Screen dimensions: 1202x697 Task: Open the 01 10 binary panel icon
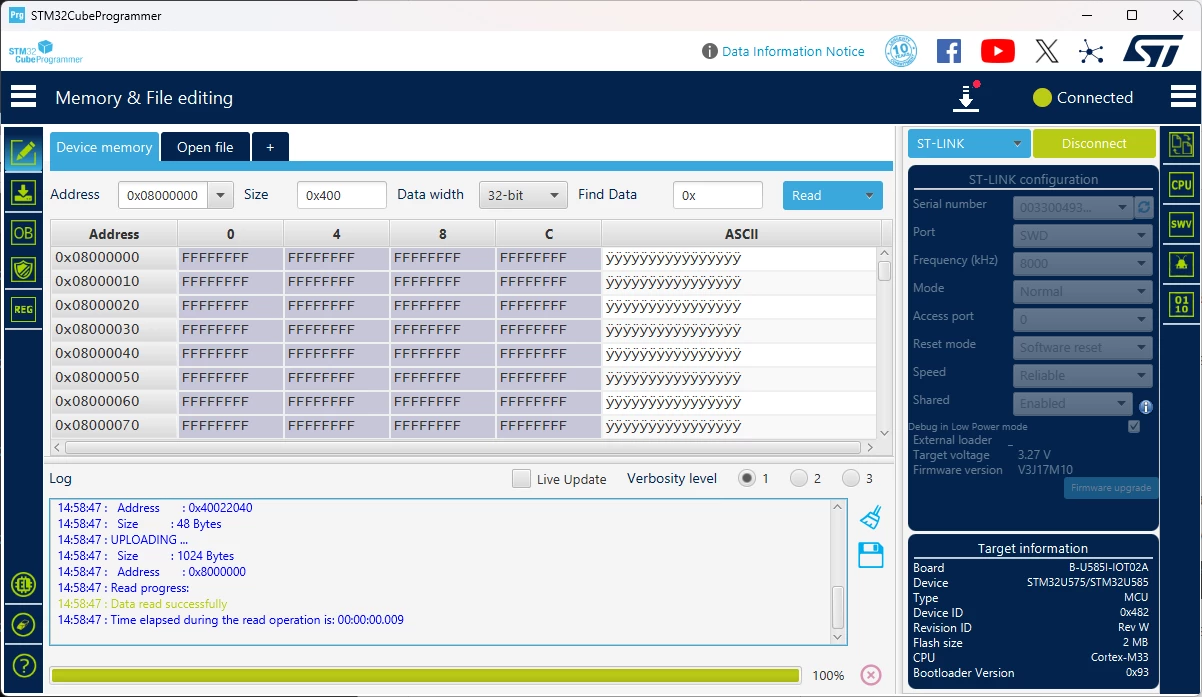[1182, 304]
